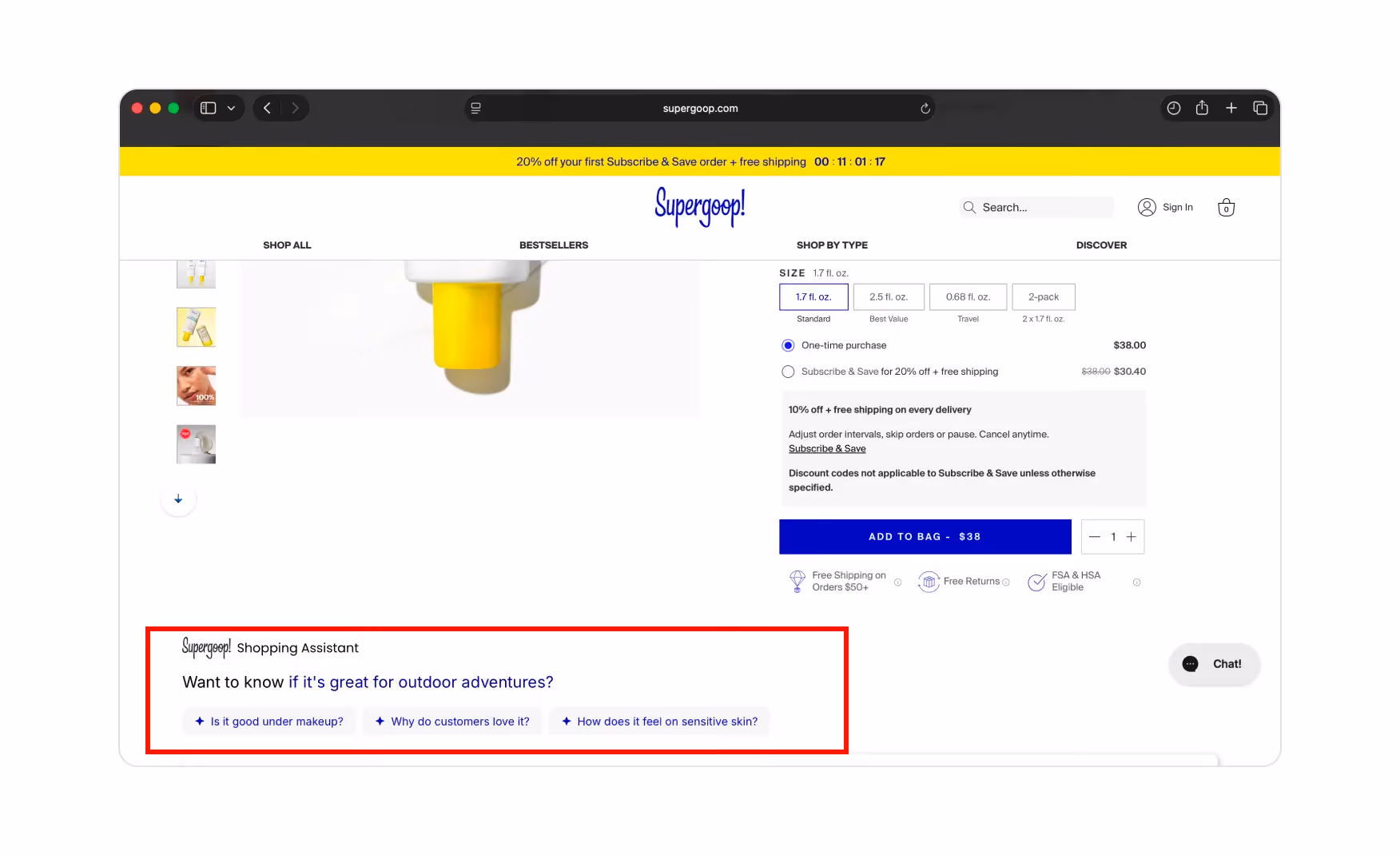Click the FSA & HSA Eligible checkmark icon

tap(1036, 582)
